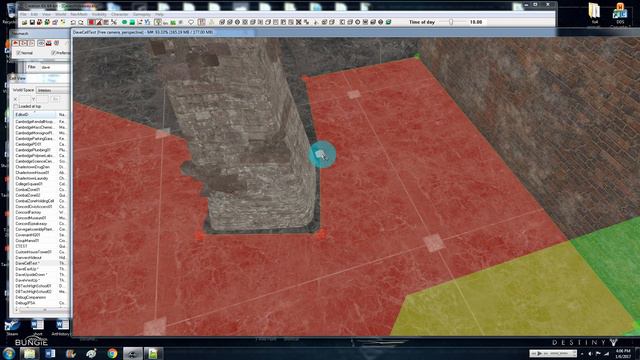Open File Explorer from taskbar
Screen dimensions: 640x360
tap(29, 353)
